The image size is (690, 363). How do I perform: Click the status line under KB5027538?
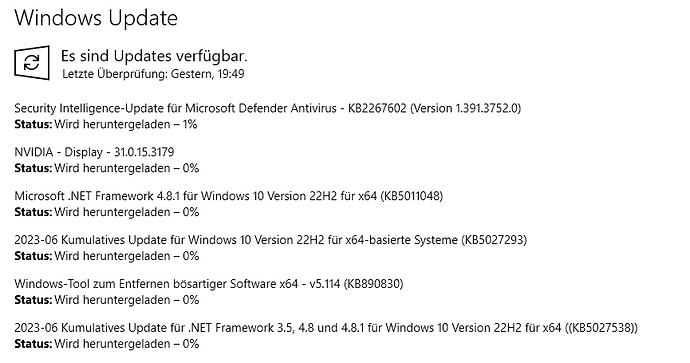(106, 344)
